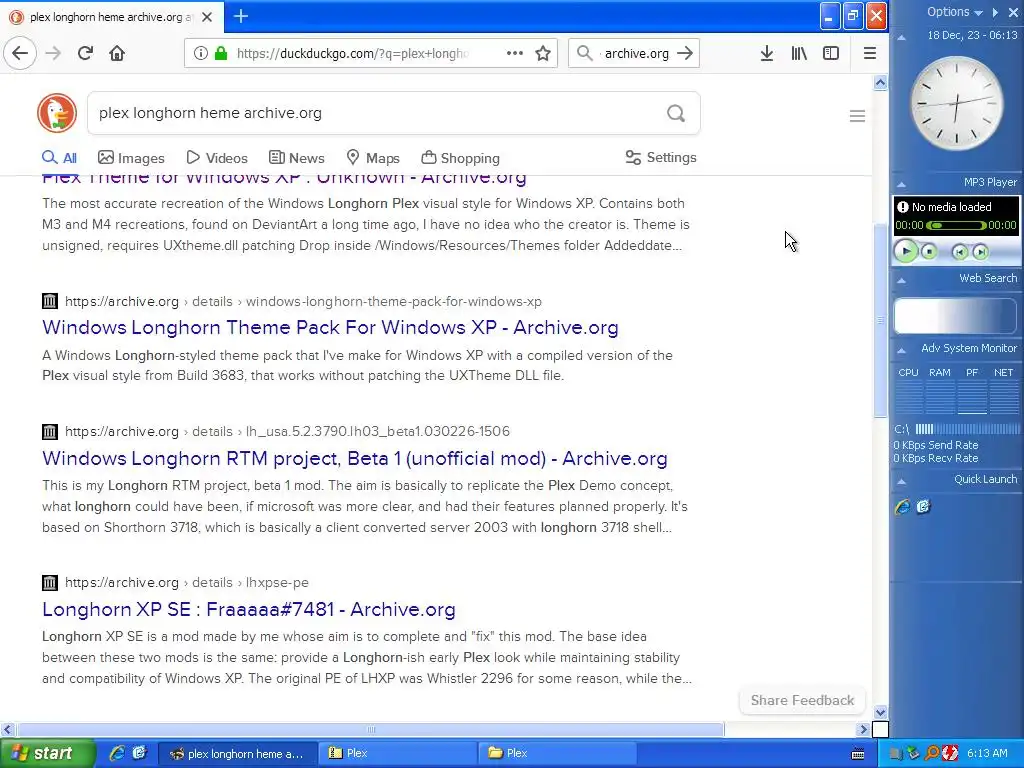Toggle the browser sidebar view
This screenshot has width=1024, height=768.
(x=831, y=53)
